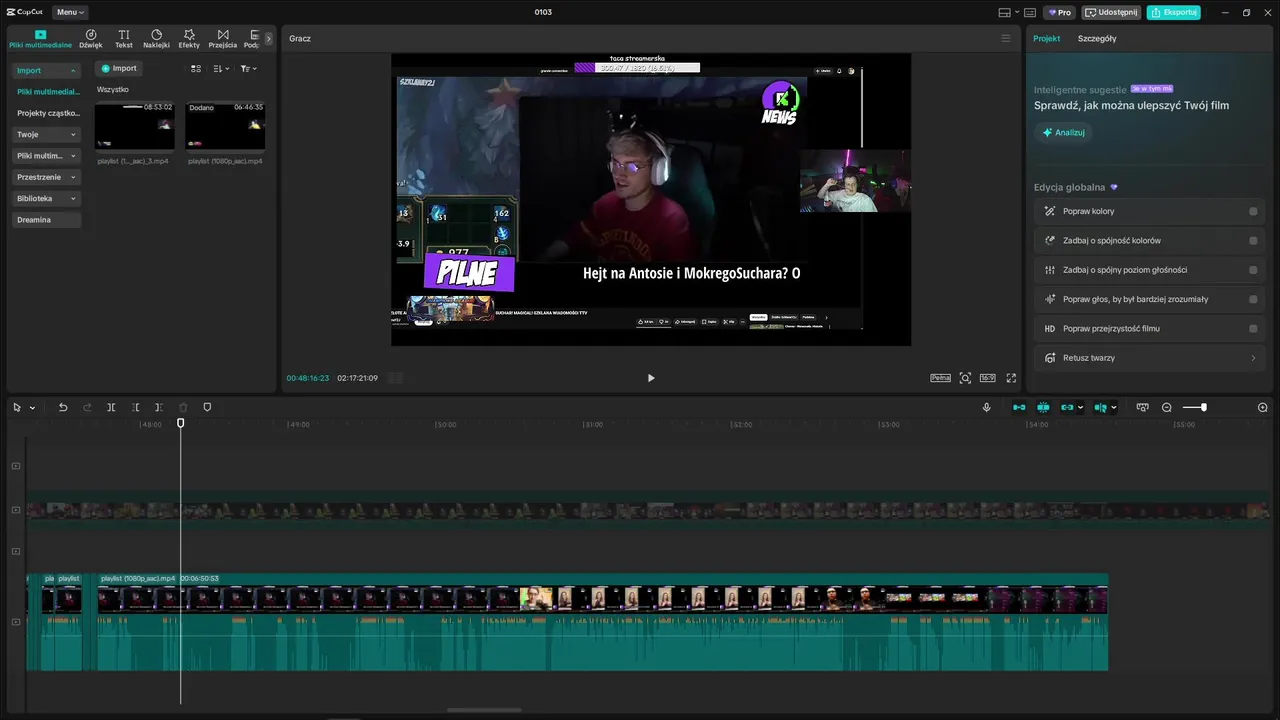This screenshot has width=1280, height=720.
Task: Zoom out the timeline with minus magnifier
Action: (1167, 407)
